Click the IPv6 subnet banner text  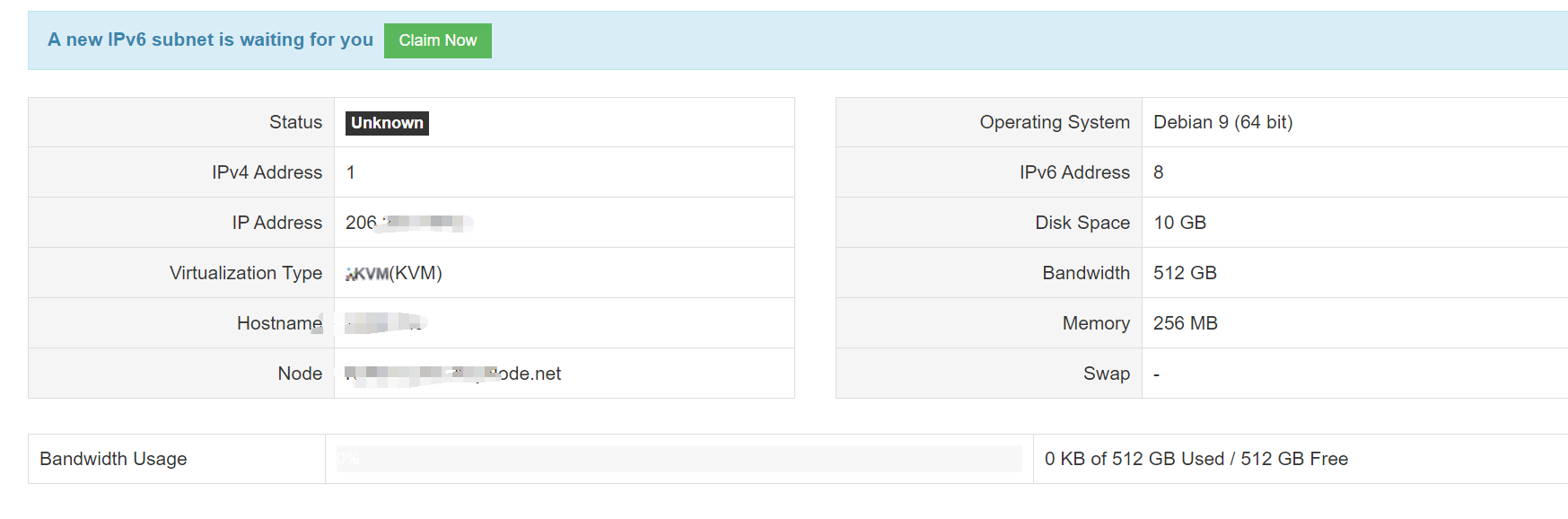210,40
